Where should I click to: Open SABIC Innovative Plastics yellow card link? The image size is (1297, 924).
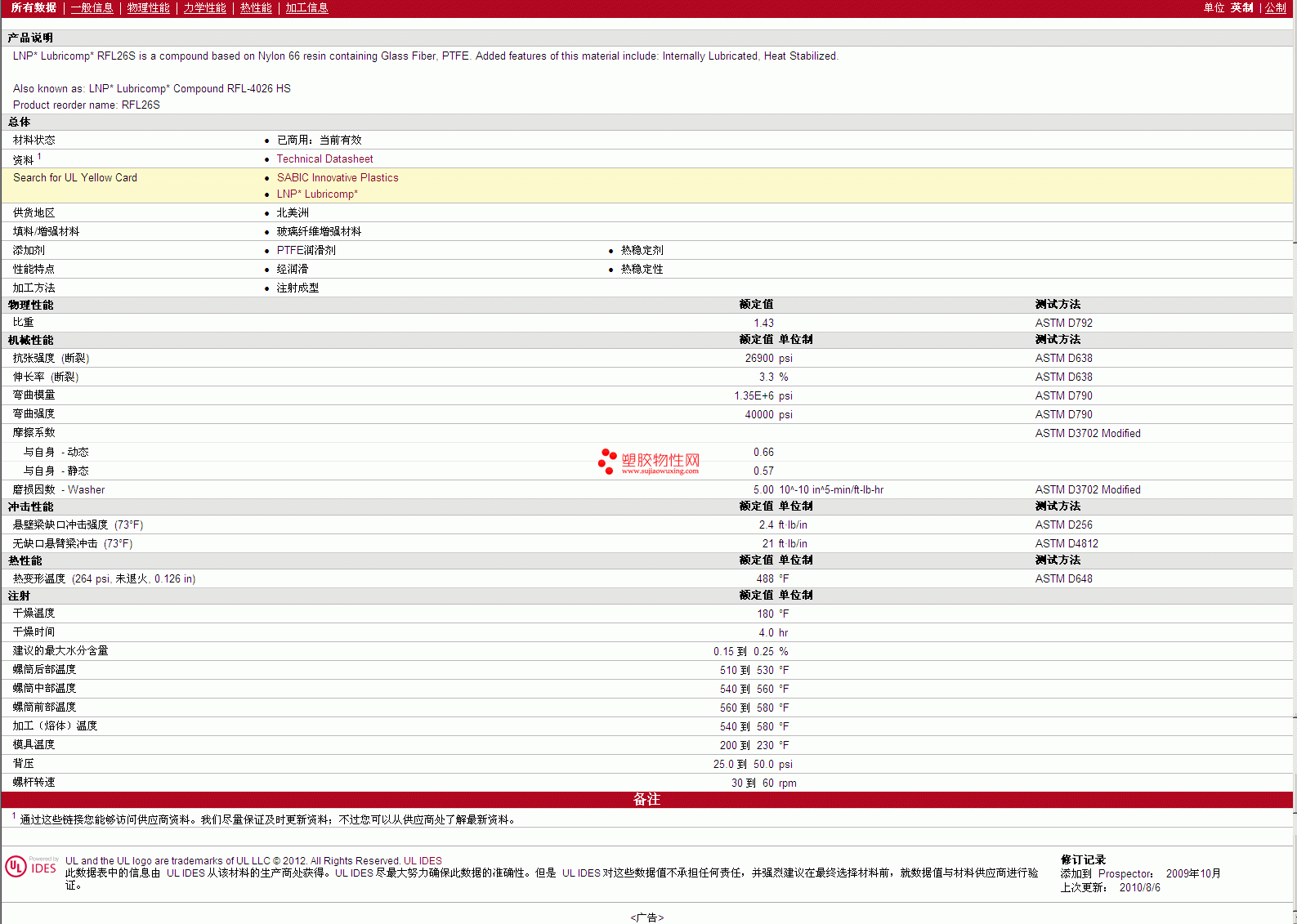click(338, 178)
